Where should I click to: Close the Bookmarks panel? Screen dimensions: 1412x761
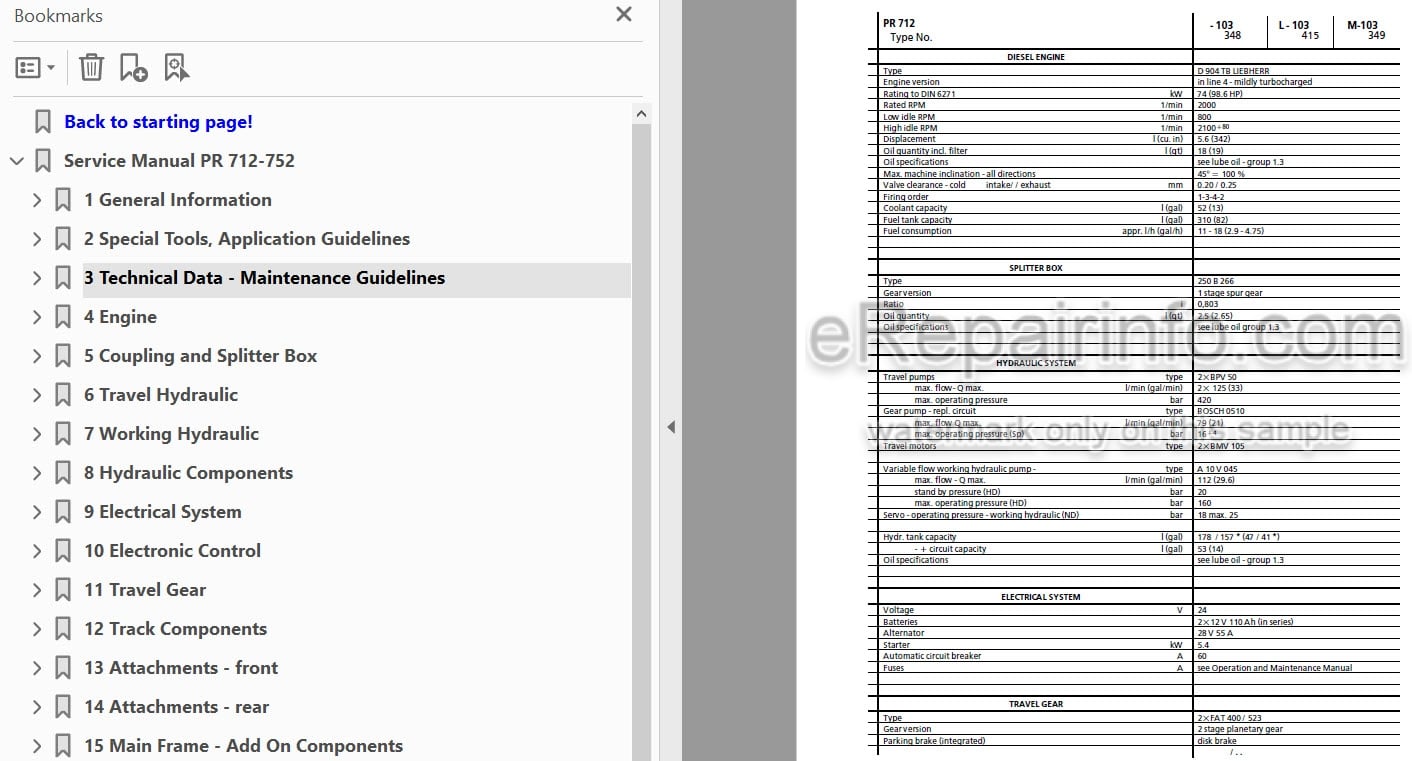click(624, 14)
